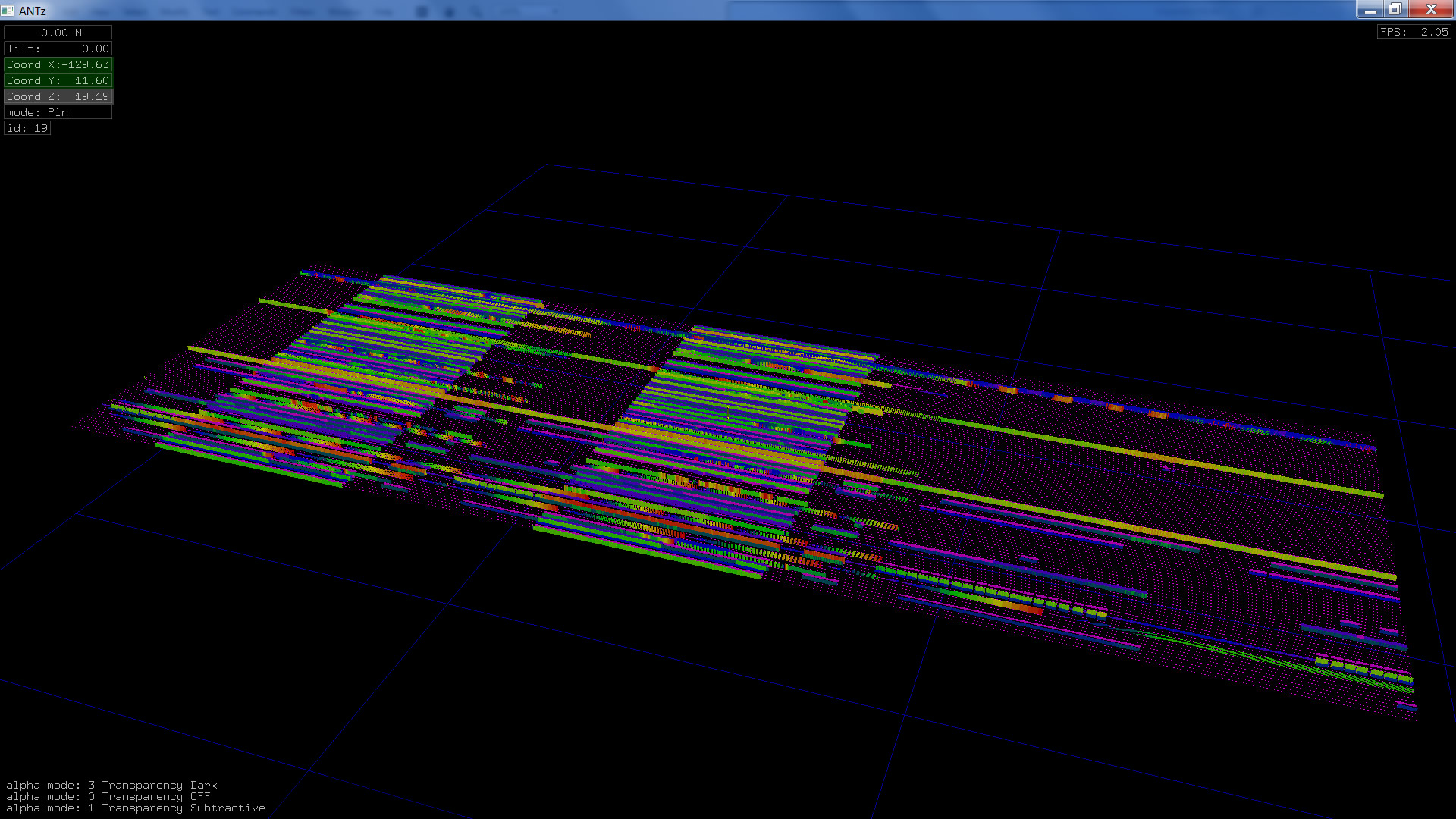Click the id: 19 label
The width and height of the screenshot is (1456, 819).
click(x=27, y=128)
